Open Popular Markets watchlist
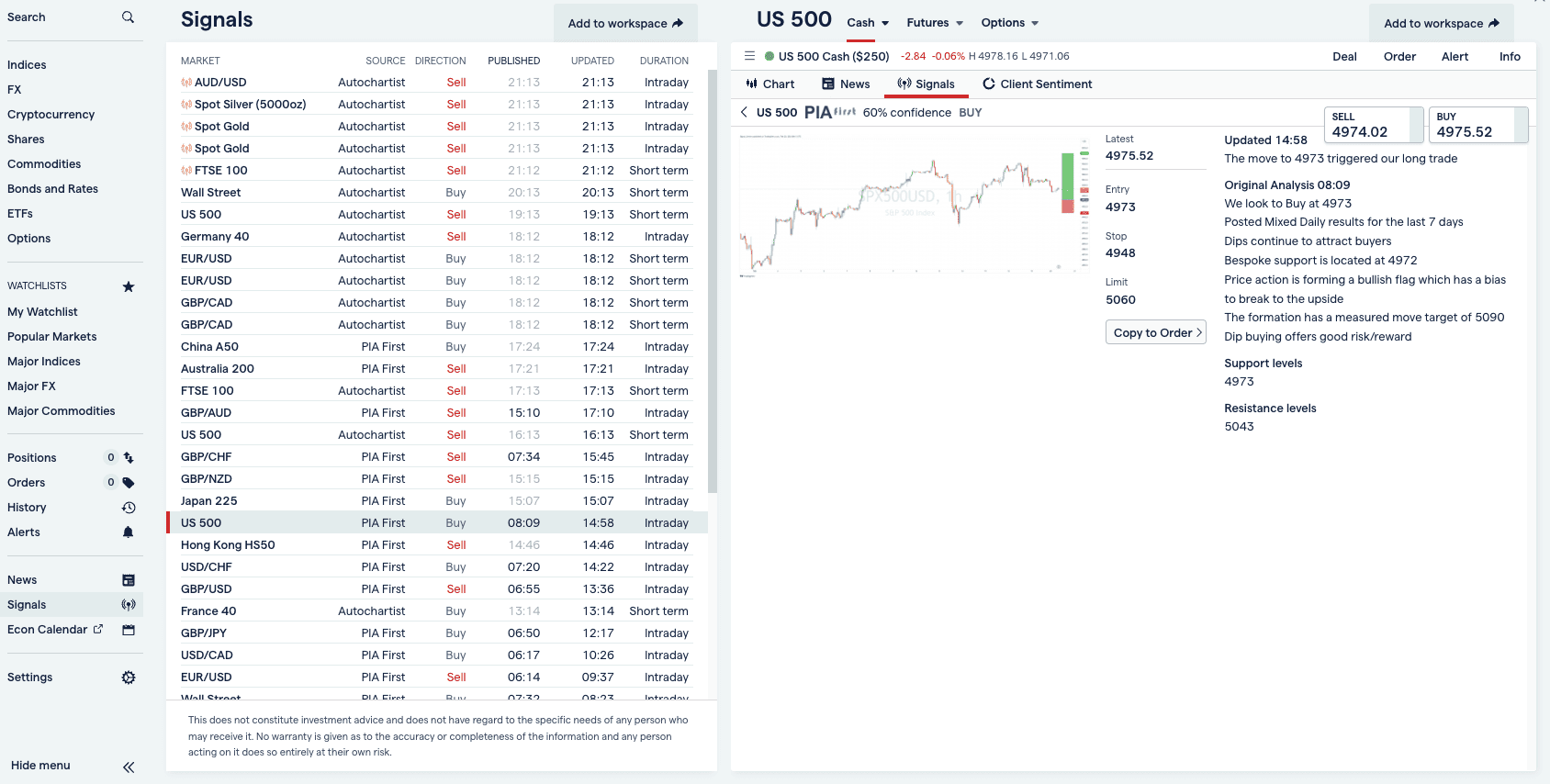1550x784 pixels. (51, 337)
